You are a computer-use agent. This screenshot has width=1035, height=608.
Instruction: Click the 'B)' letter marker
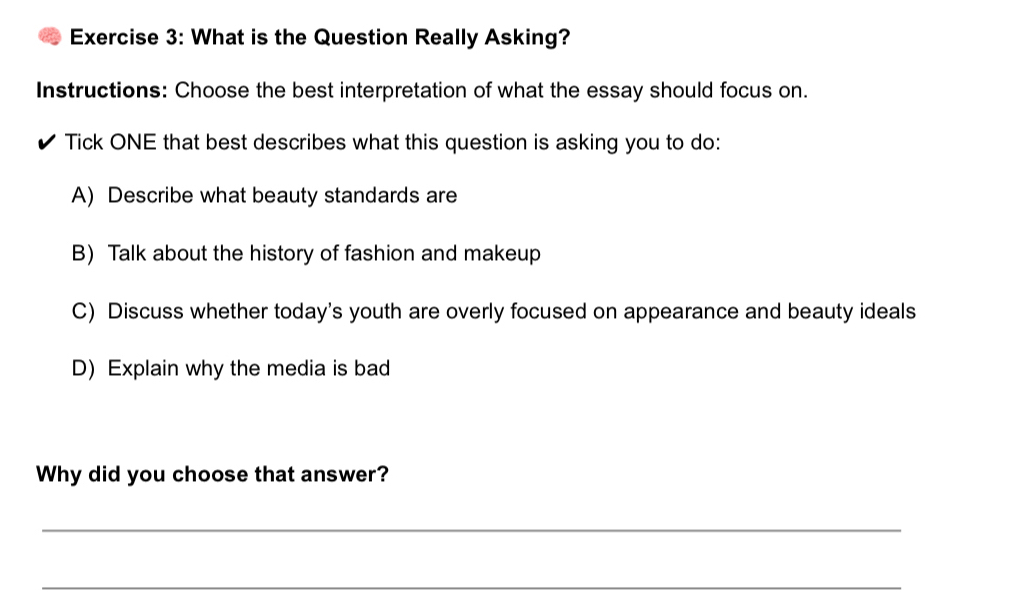tap(83, 254)
